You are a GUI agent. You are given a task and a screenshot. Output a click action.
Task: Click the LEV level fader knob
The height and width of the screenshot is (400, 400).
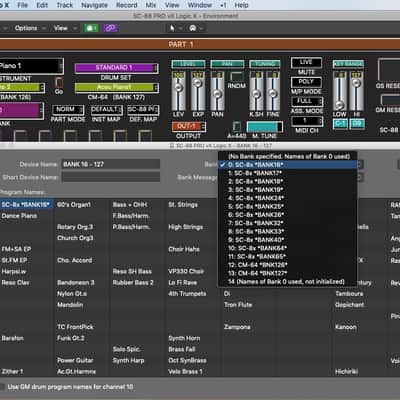pos(179,88)
